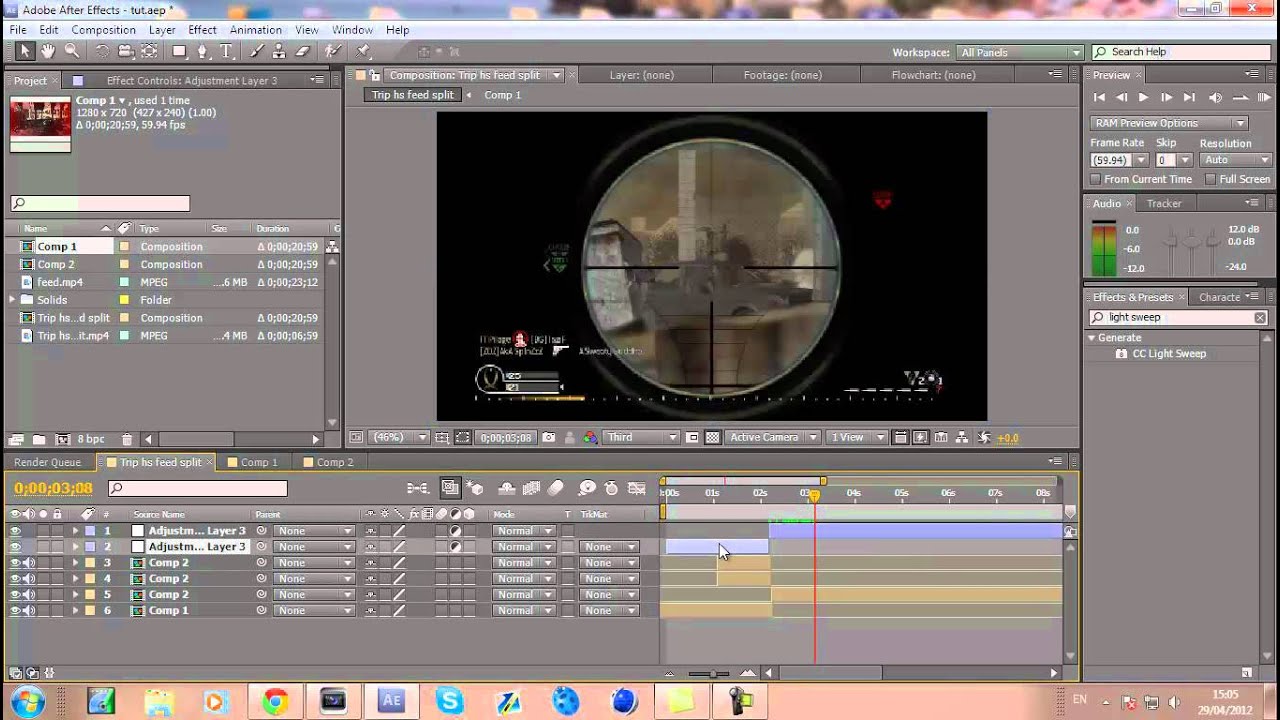Screen dimensions: 1280x720
Task: Clear the light sweep effects search
Action: click(x=1260, y=318)
